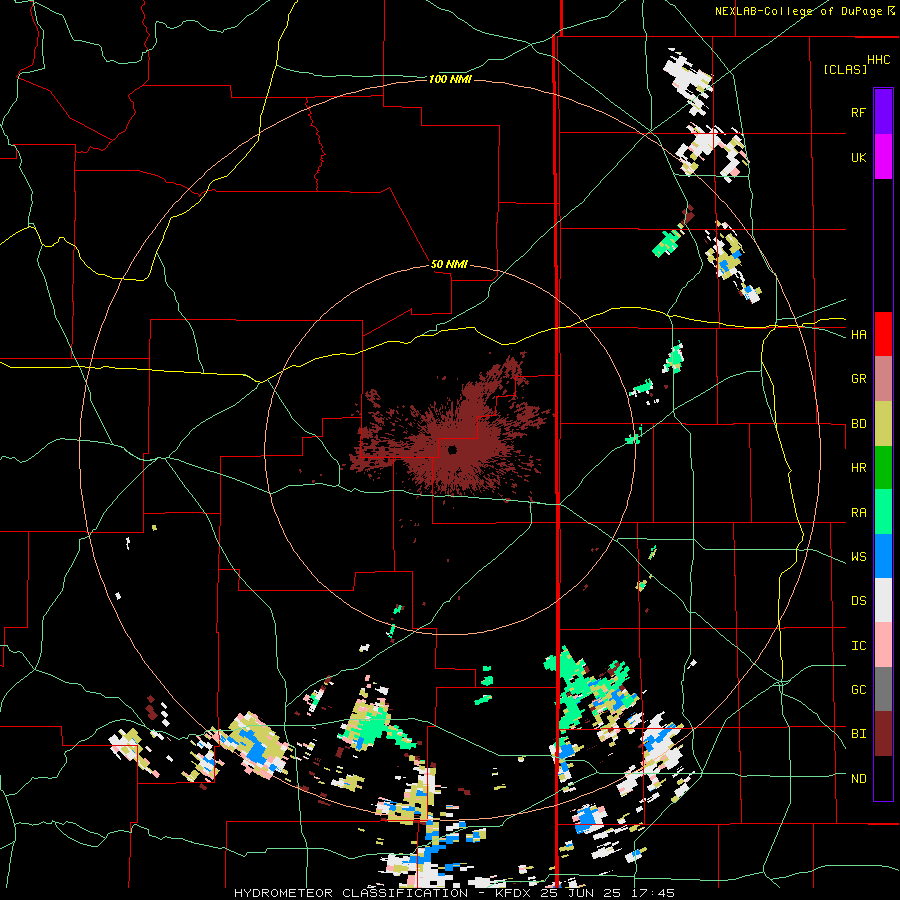Click the 100 NMI range ring label
The height and width of the screenshot is (900, 900).
[450, 79]
